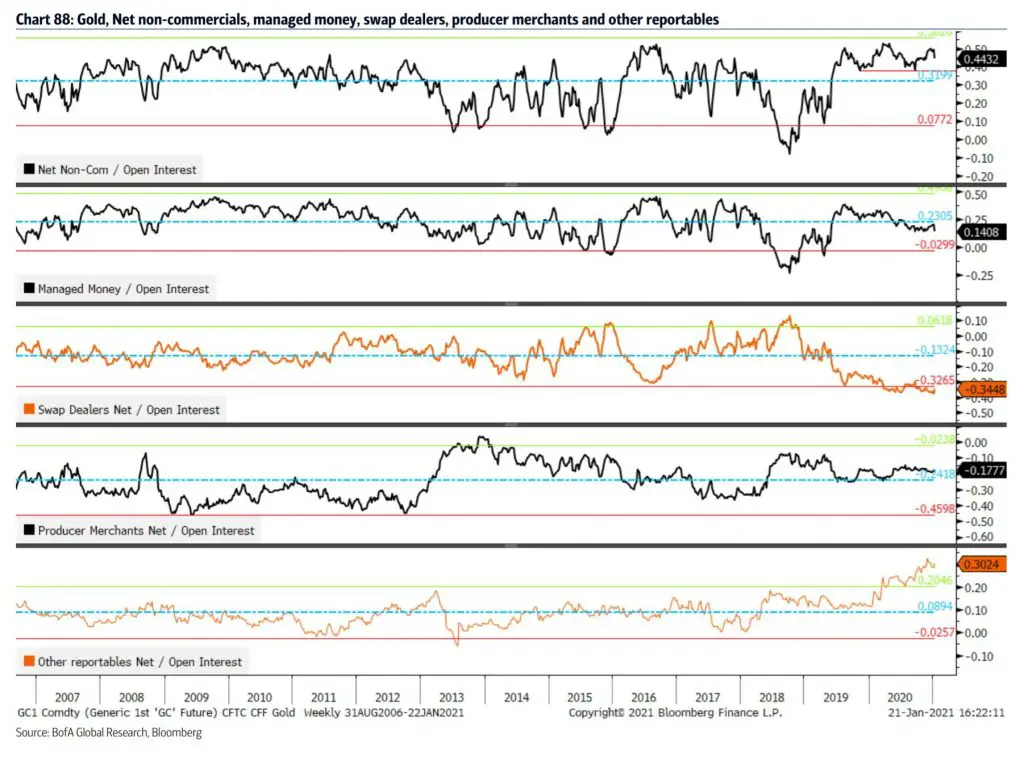Click the 'Source: BofA Global Research, Bloomberg' line
Screen dimensions: 1024x772
pos(108,732)
